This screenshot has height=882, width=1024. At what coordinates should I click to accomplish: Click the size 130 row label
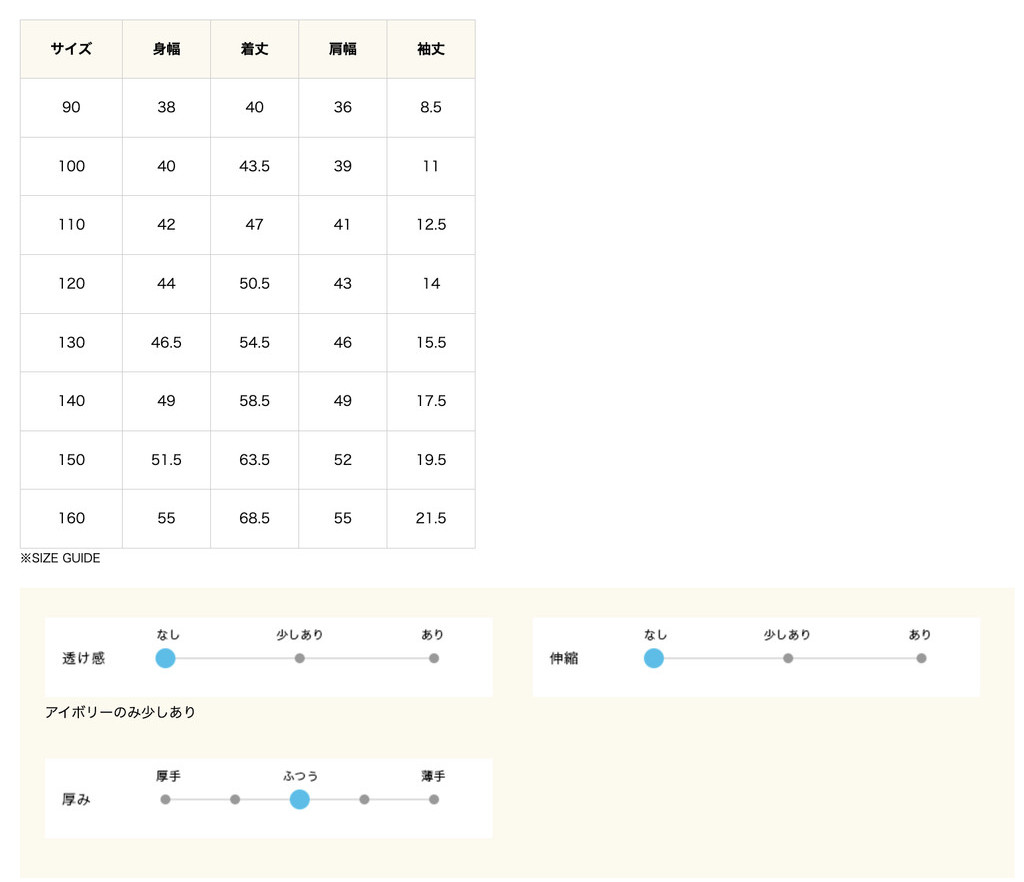tap(71, 342)
